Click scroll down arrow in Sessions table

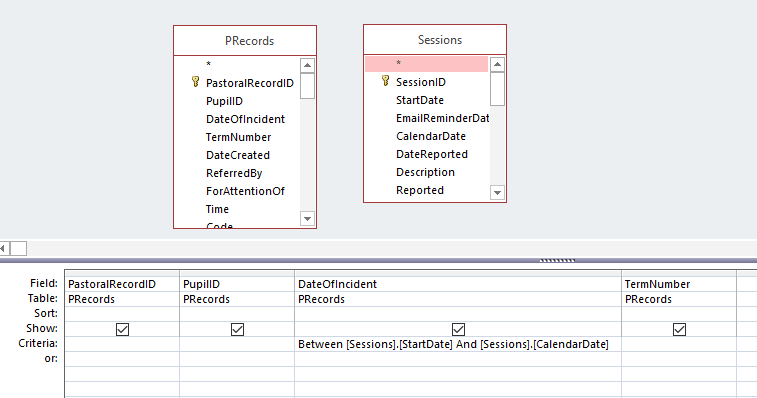(x=497, y=193)
